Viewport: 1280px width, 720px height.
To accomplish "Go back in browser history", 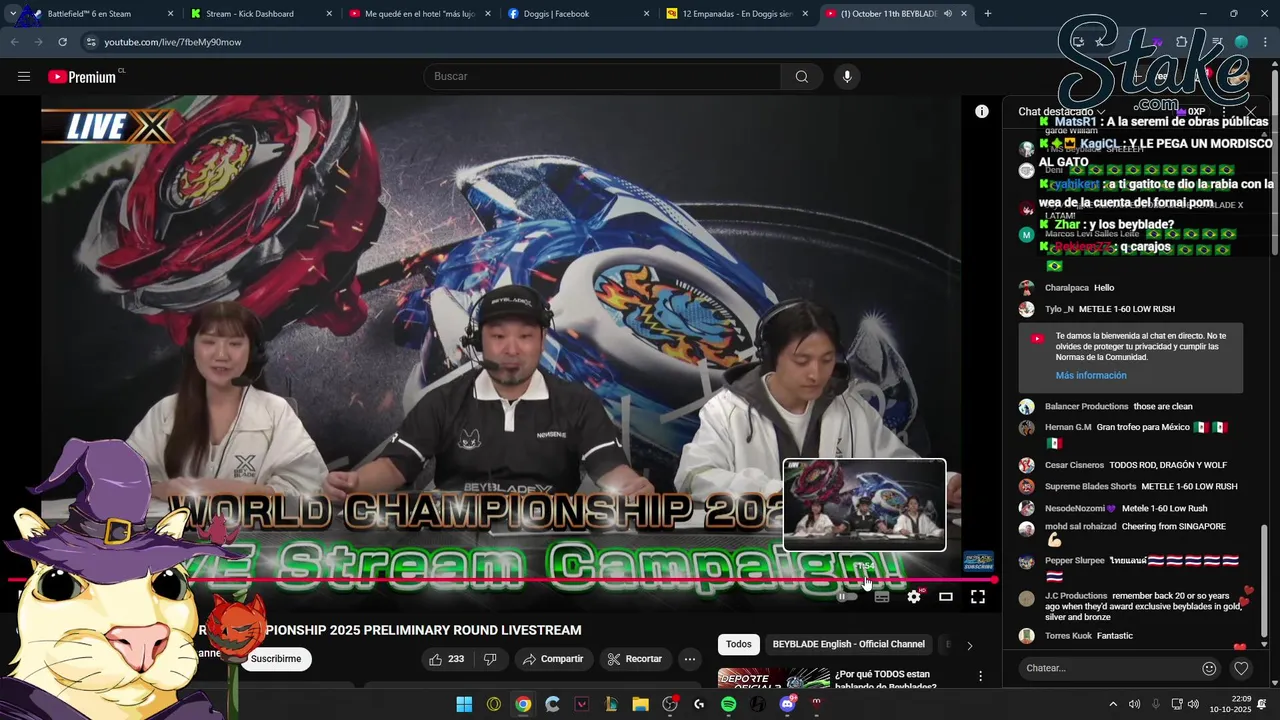I will point(14,42).
